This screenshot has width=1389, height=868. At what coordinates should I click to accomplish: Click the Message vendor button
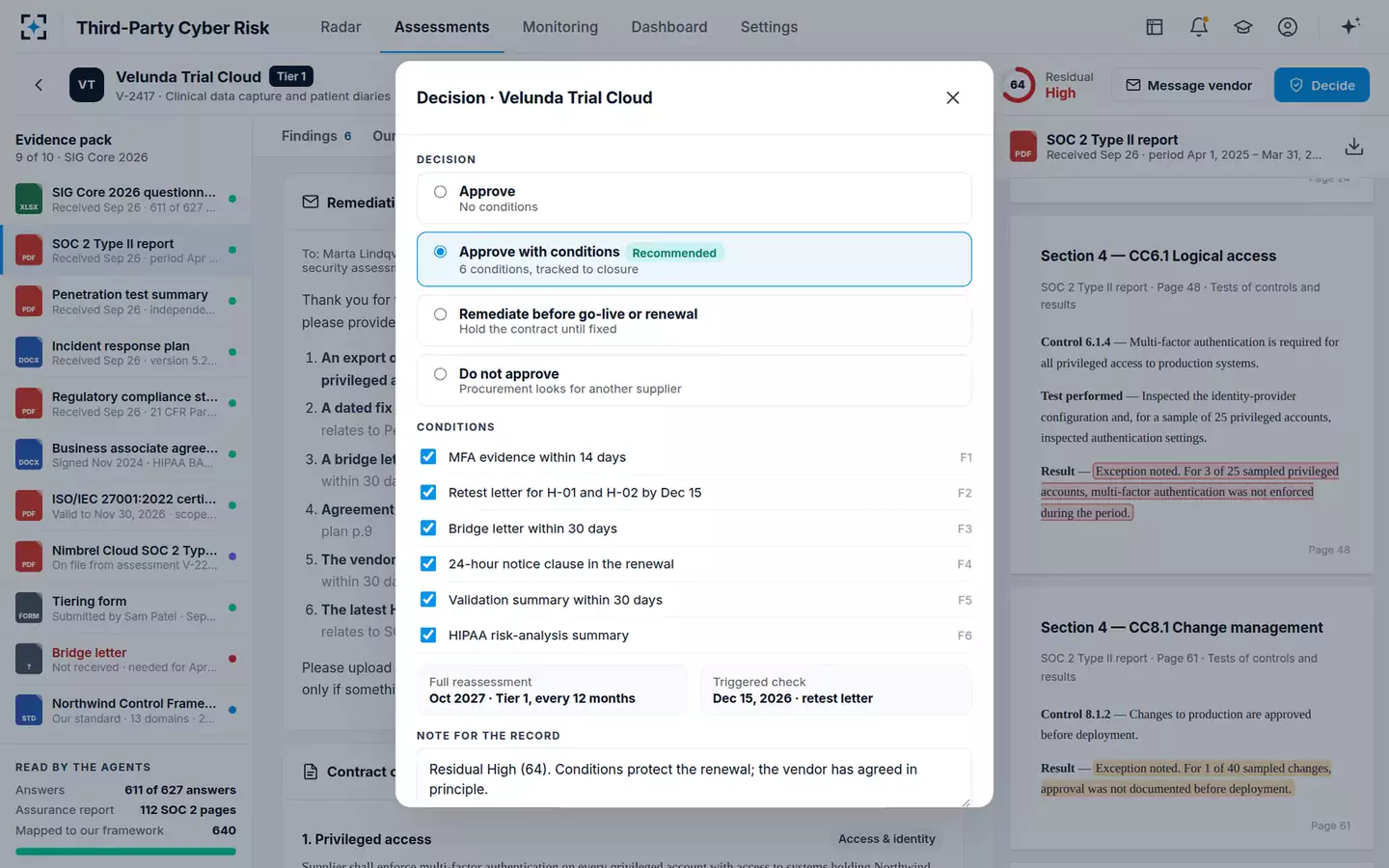[x=1188, y=85]
